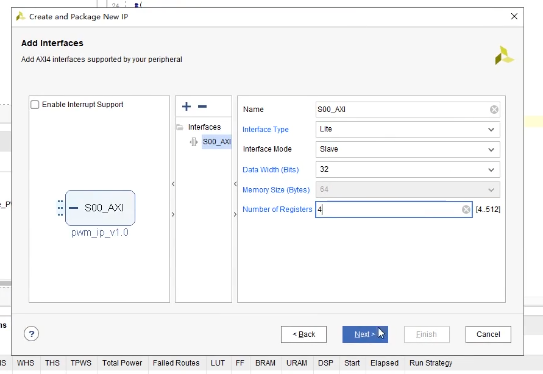
Task: Click the Interface Type label link
Action: pyautogui.click(x=265, y=130)
